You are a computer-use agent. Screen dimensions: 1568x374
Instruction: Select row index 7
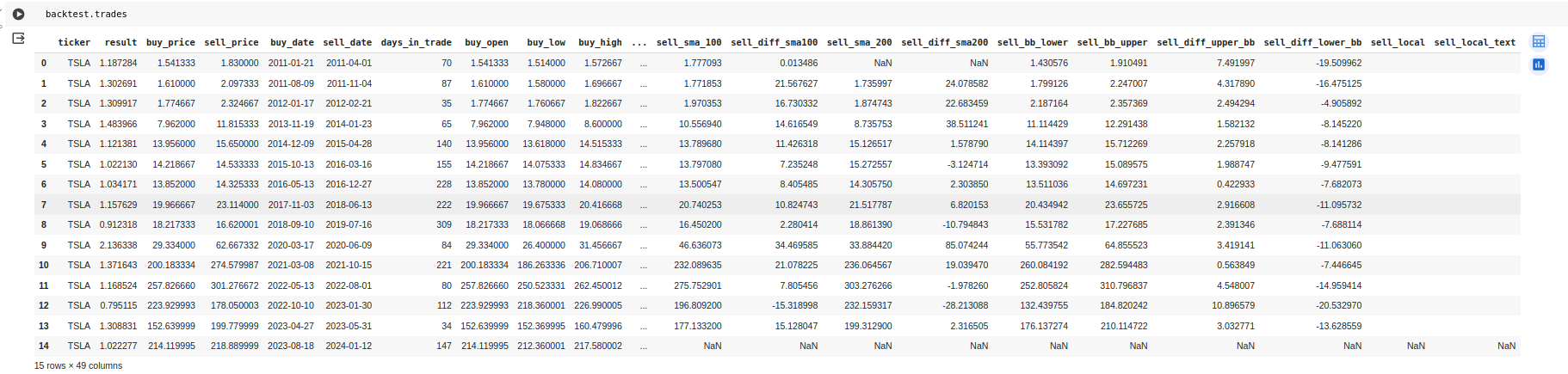(44, 205)
